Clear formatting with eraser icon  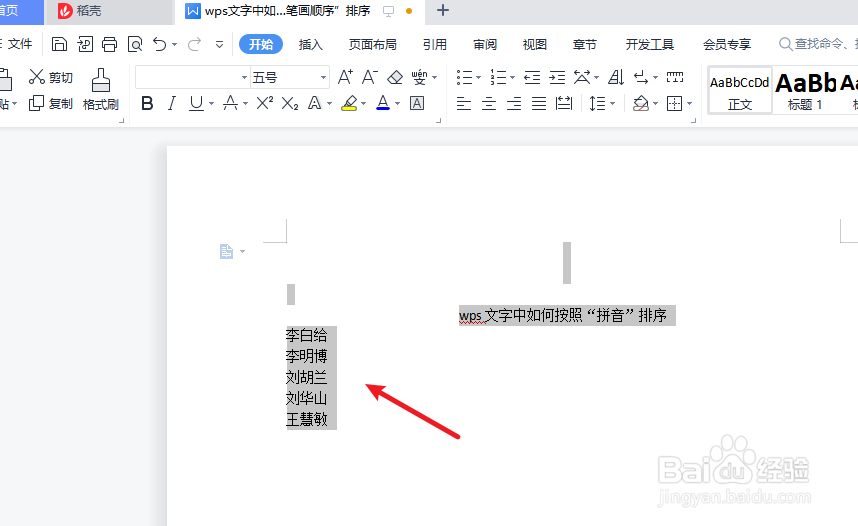click(x=395, y=77)
